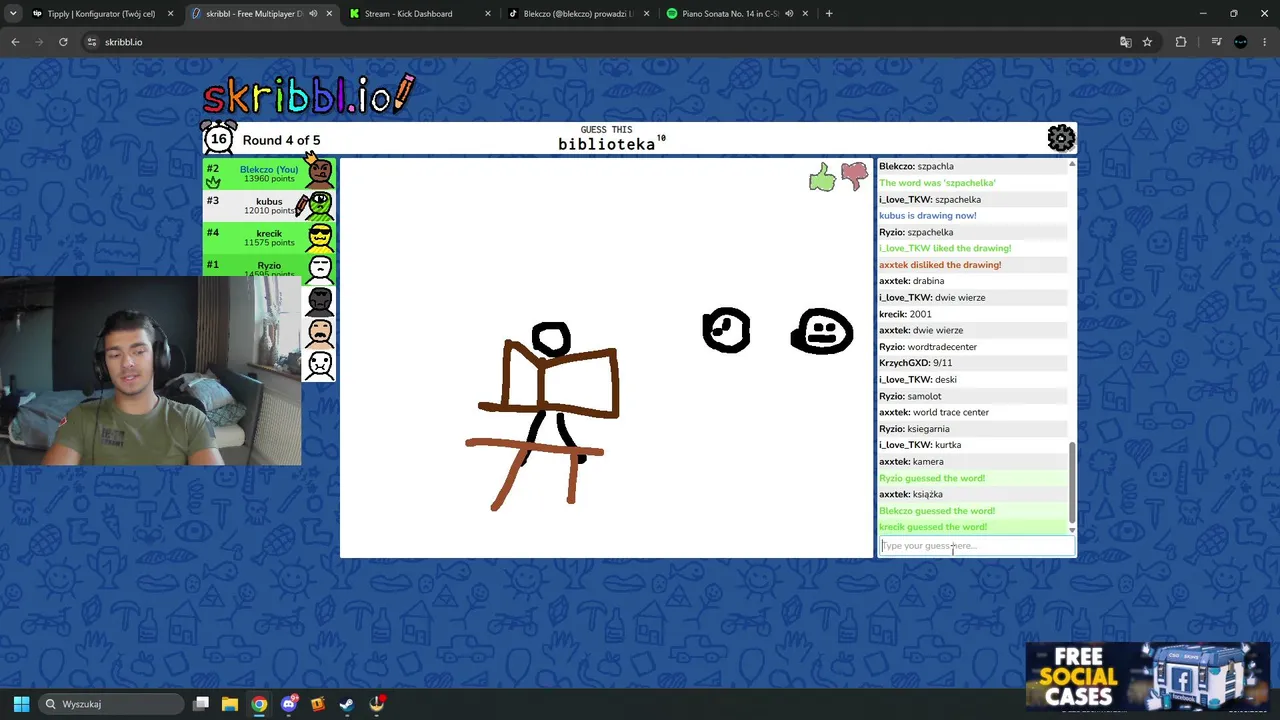This screenshot has width=1280, height=720.
Task: Open a new browser tab
Action: (829, 14)
